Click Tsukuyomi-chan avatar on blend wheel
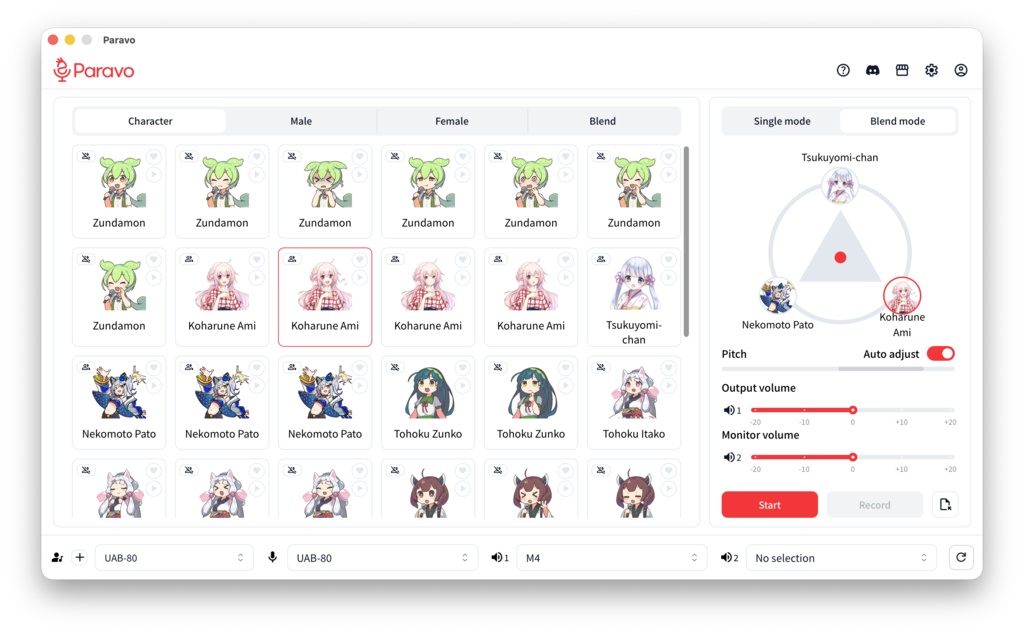Viewport: 1024px width, 634px height. 840,185
